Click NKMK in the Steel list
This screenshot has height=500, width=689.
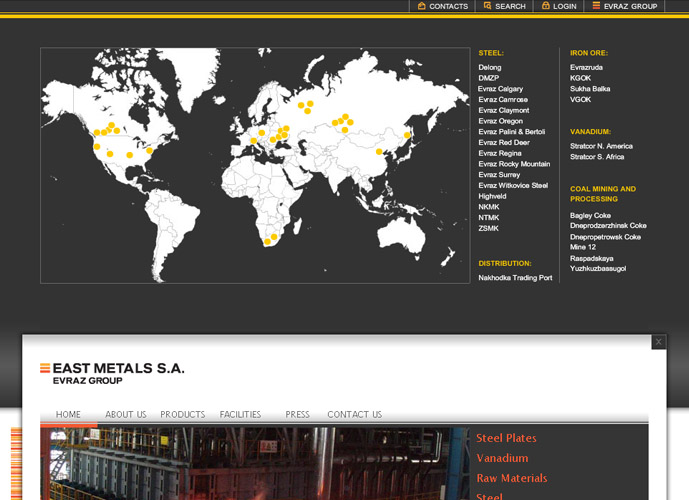tap(489, 207)
